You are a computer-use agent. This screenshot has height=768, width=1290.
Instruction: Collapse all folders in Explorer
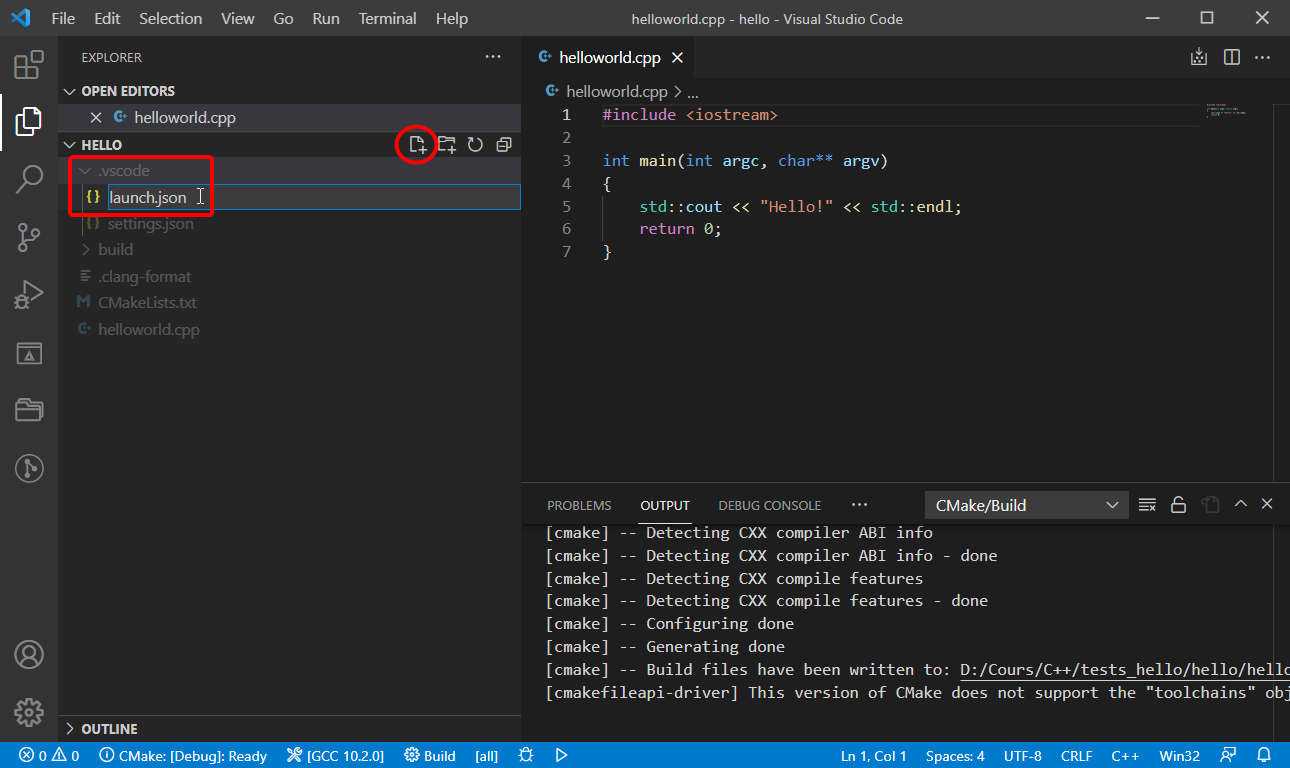click(503, 145)
